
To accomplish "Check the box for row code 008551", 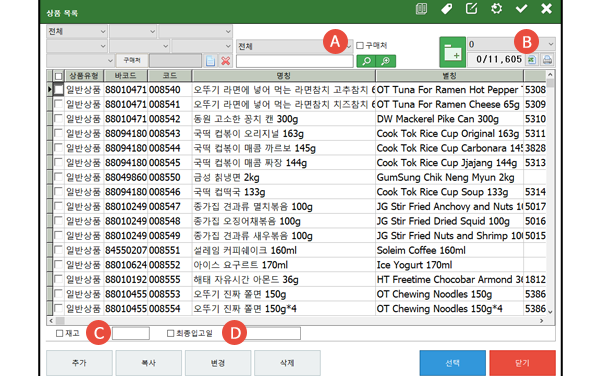I will click(58, 250).
